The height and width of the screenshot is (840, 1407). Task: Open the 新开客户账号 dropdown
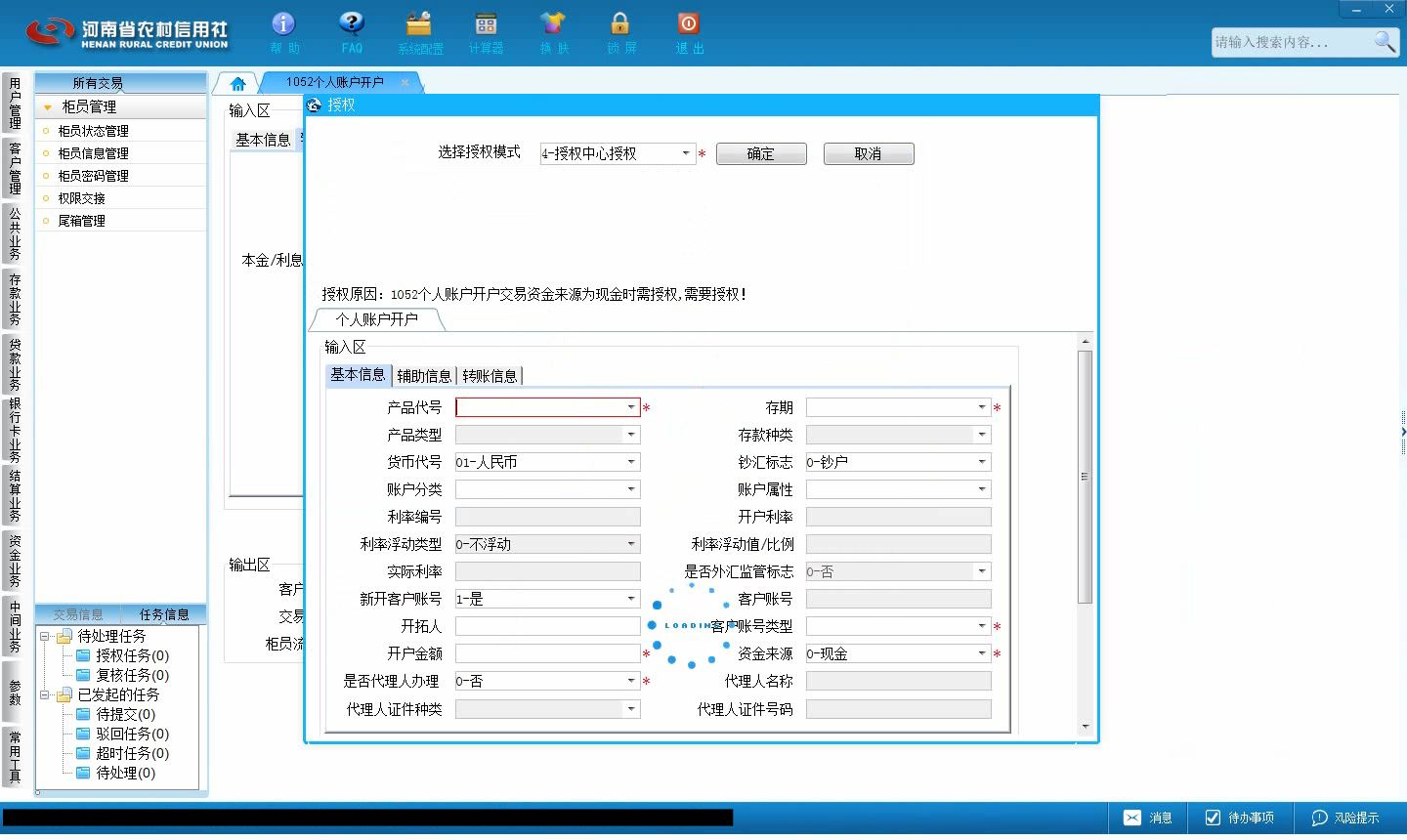click(631, 599)
